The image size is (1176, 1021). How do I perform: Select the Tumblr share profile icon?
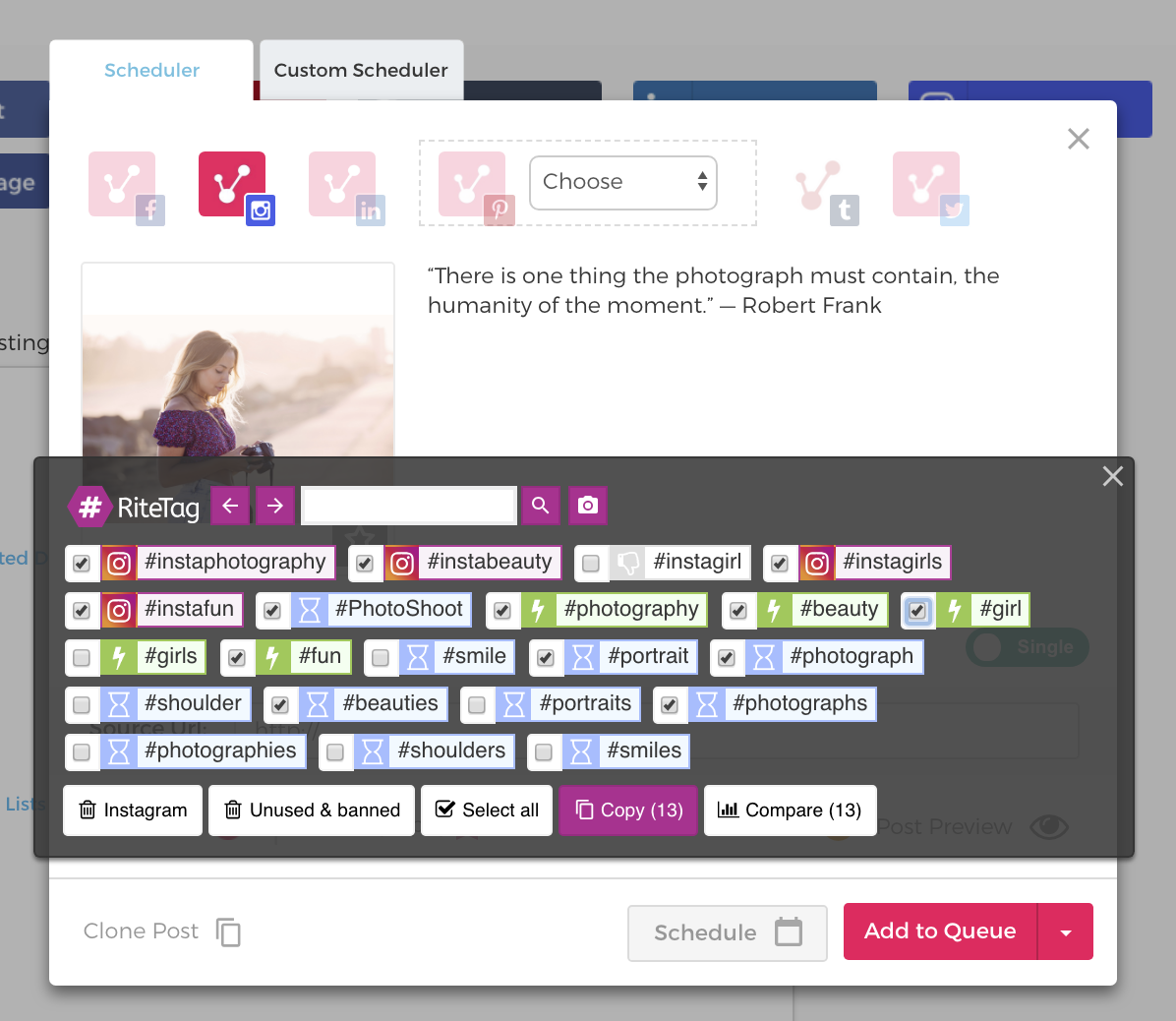(827, 192)
